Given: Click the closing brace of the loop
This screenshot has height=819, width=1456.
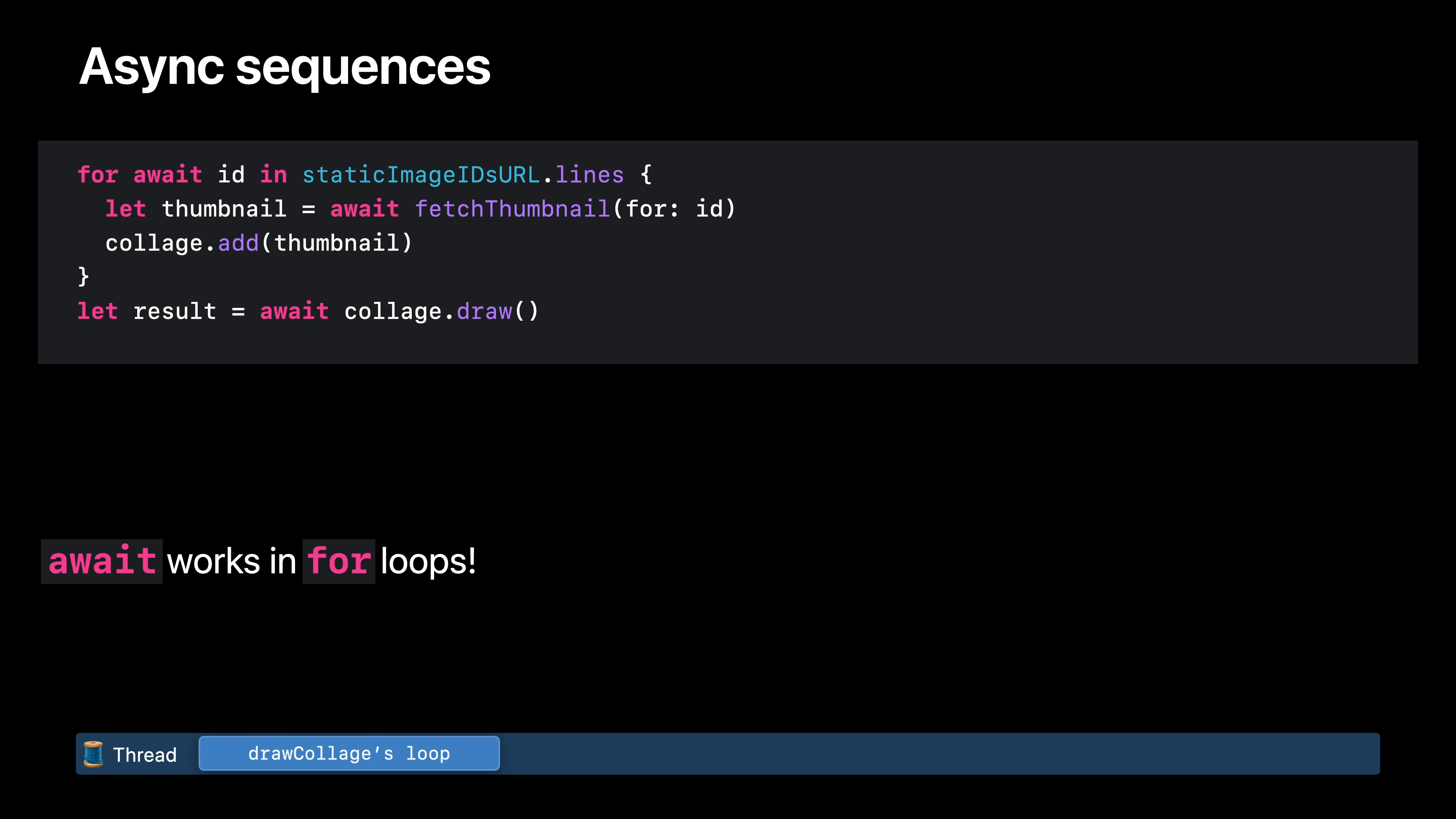Looking at the screenshot, I should pyautogui.click(x=83, y=276).
